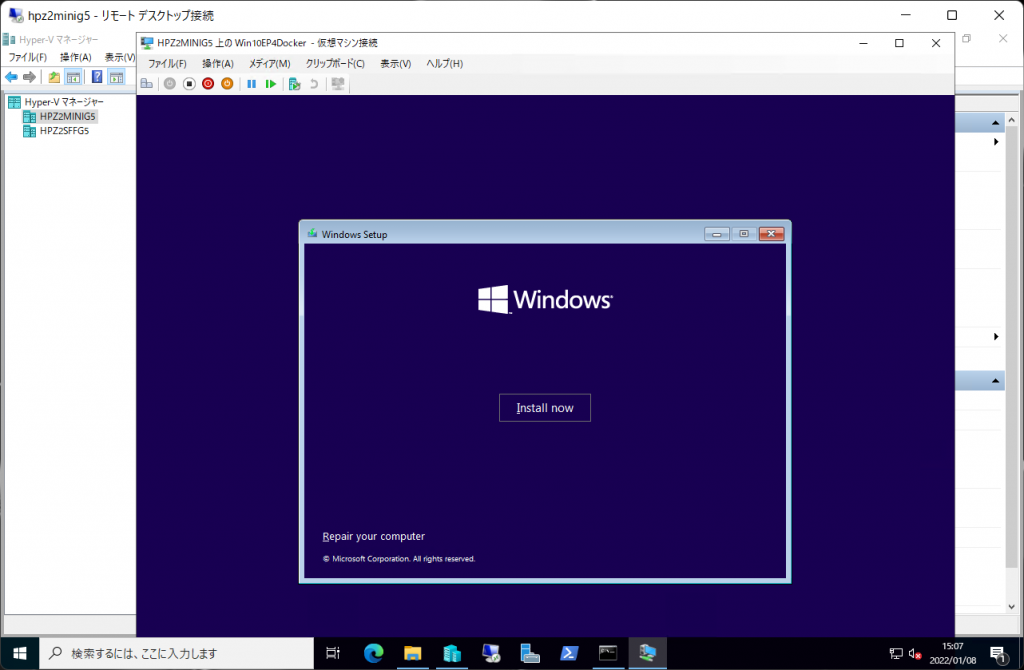Open File Explorer from the taskbar
The image size is (1024, 670).
click(413, 653)
